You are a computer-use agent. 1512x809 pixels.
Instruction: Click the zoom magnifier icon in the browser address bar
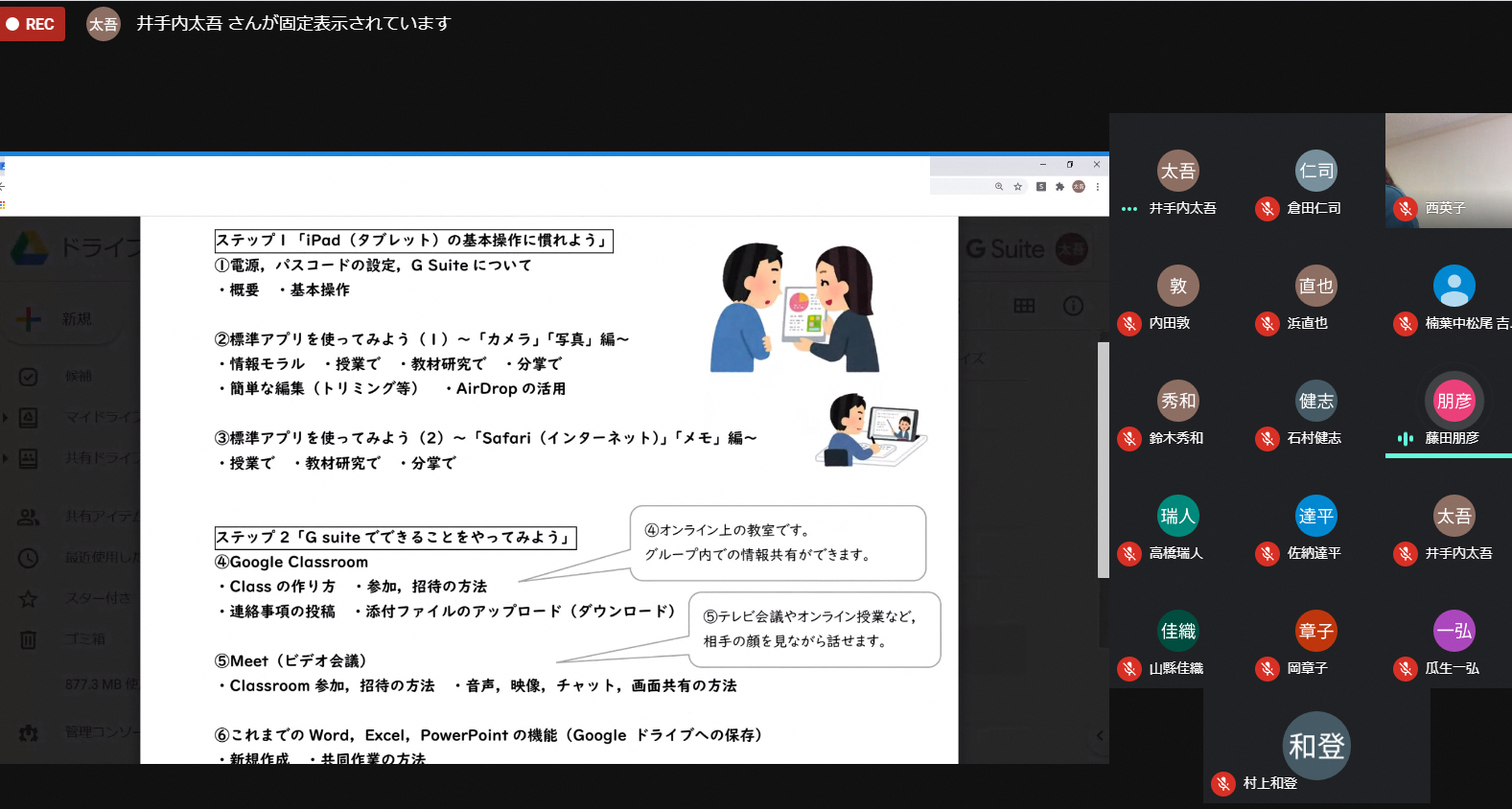999,187
